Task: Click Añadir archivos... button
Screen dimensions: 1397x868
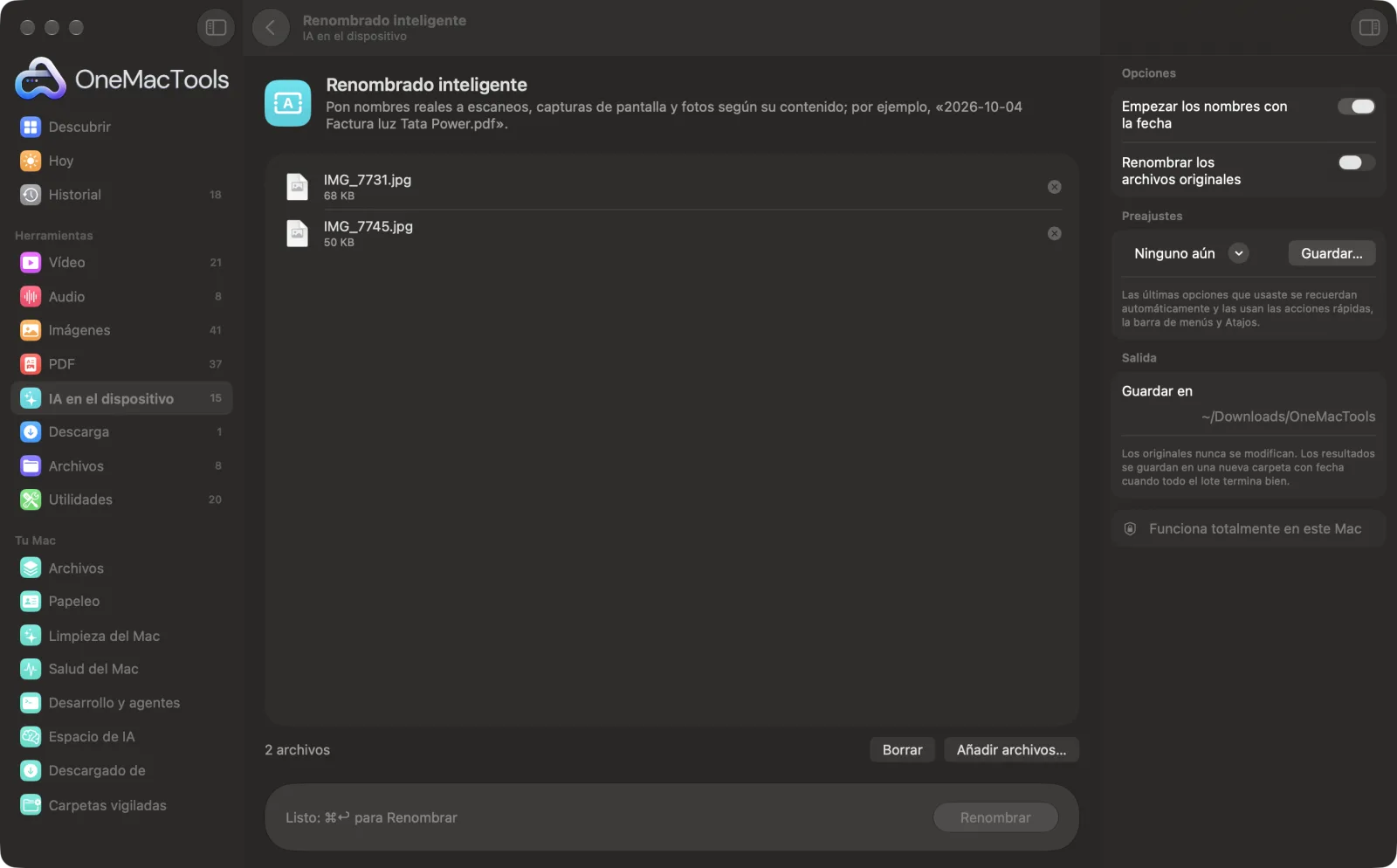Action: tap(1011, 750)
